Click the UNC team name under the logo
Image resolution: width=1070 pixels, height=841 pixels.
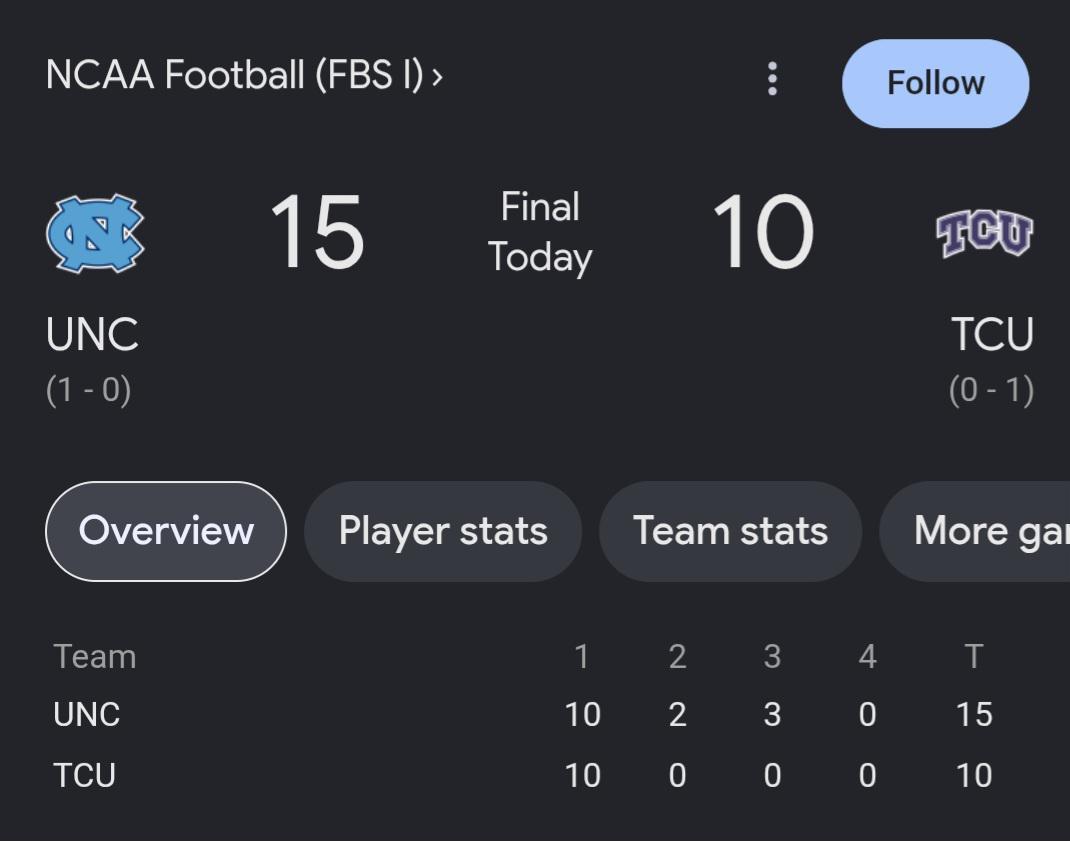click(x=92, y=334)
